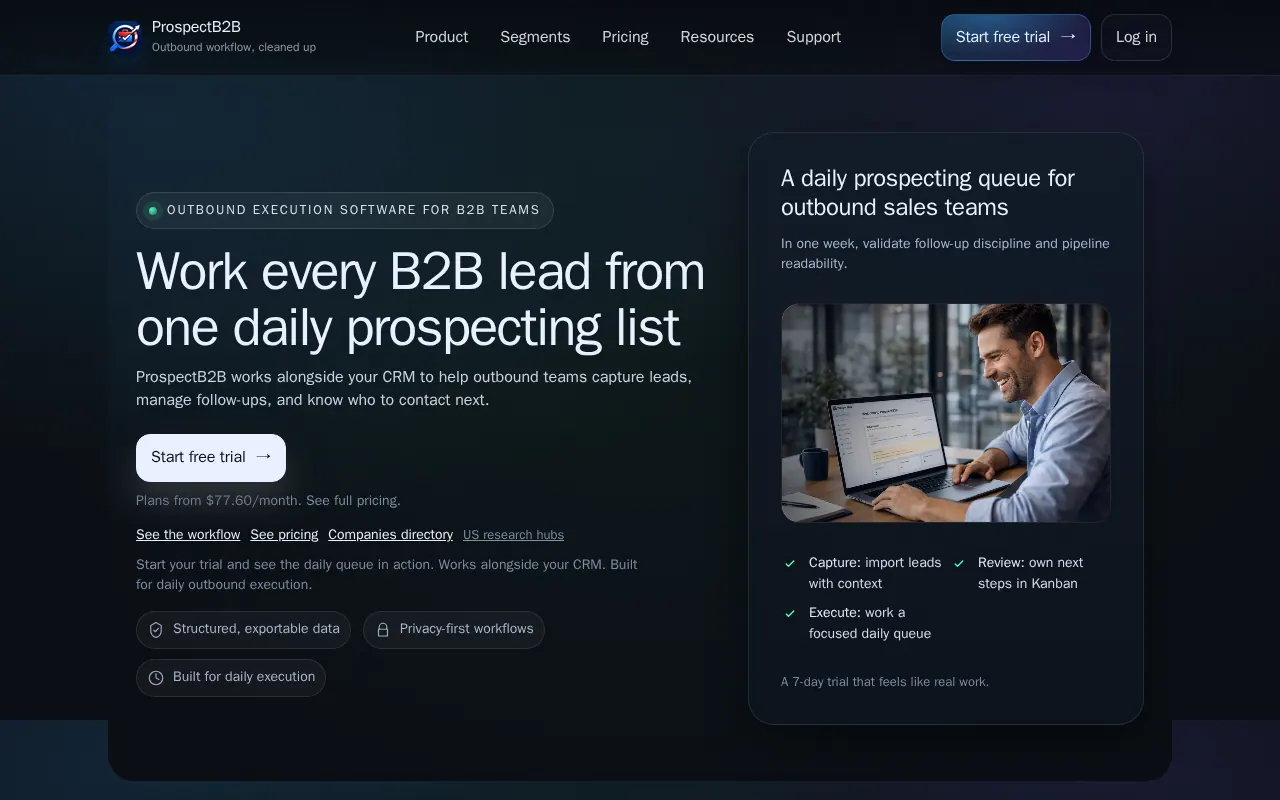Go to the Pricing page
The height and width of the screenshot is (800, 1280).
click(625, 37)
